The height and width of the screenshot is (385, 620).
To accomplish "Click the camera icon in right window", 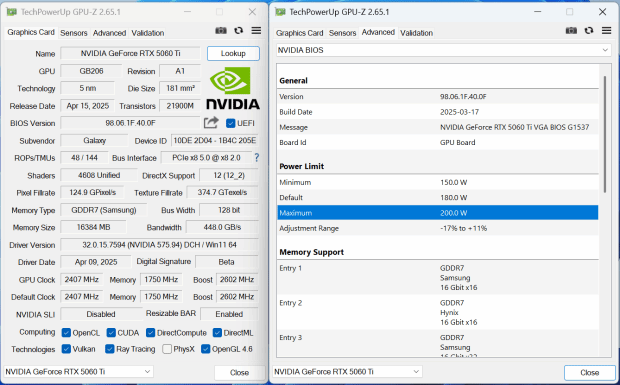I will (571, 30).
